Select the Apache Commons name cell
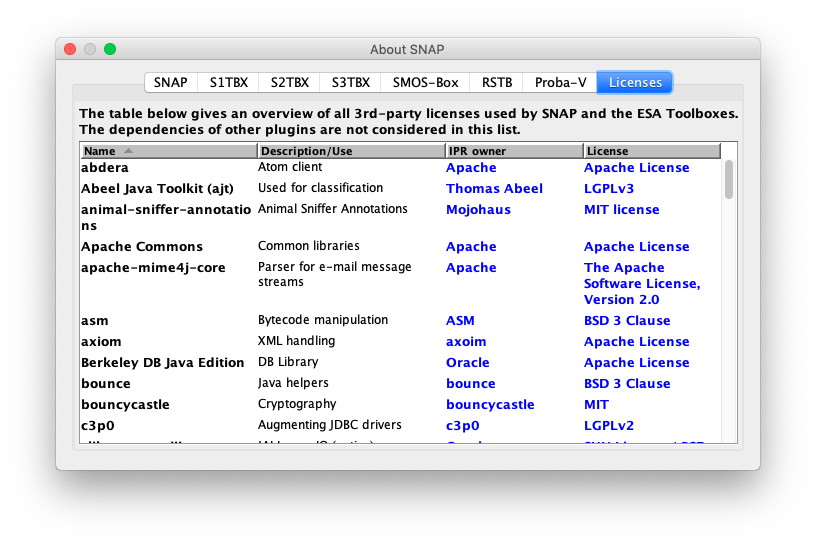This screenshot has width=816, height=544. (142, 246)
